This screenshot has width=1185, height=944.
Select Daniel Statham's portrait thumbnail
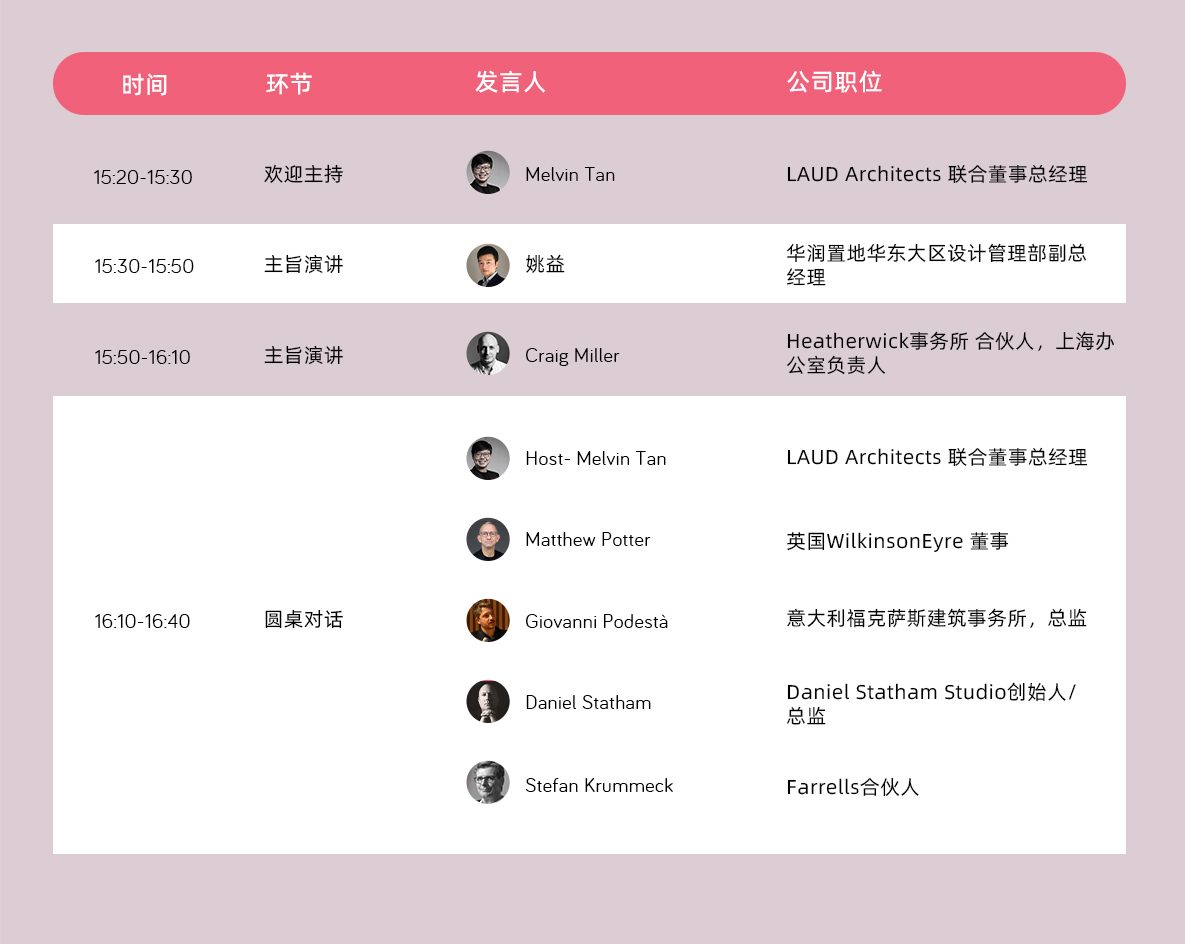click(x=488, y=702)
